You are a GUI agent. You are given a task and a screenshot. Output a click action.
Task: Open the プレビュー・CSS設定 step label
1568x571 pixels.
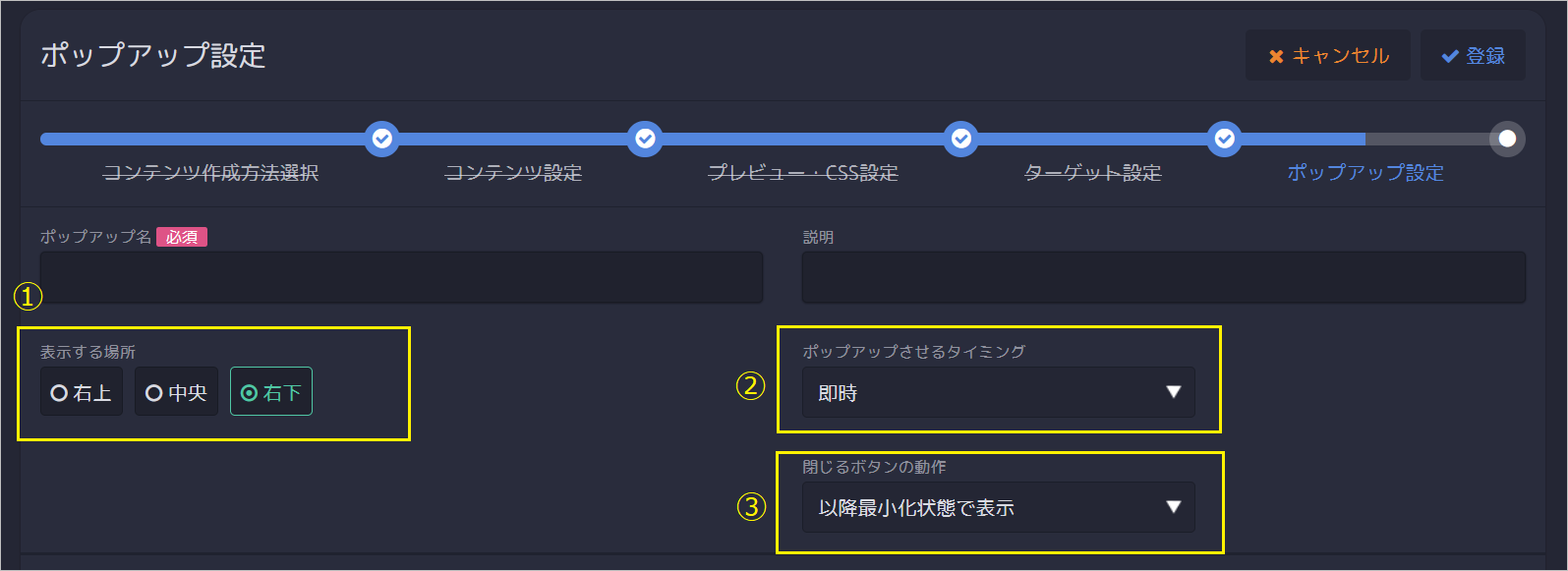click(x=803, y=173)
